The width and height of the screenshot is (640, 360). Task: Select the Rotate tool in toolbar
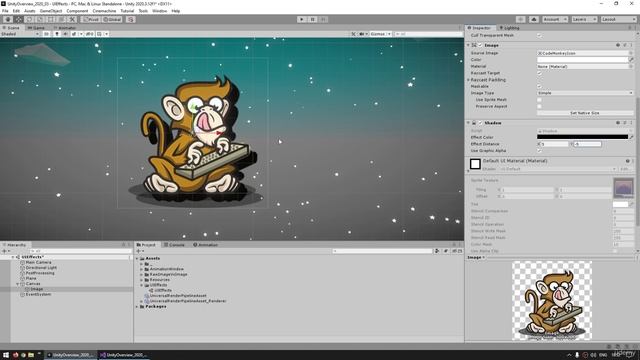click(x=29, y=19)
